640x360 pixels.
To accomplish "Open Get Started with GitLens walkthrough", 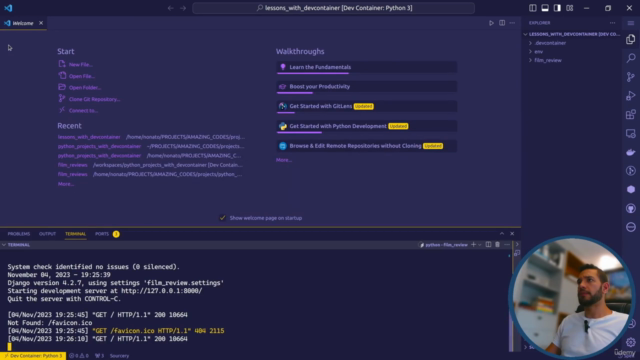I will [x=367, y=106].
